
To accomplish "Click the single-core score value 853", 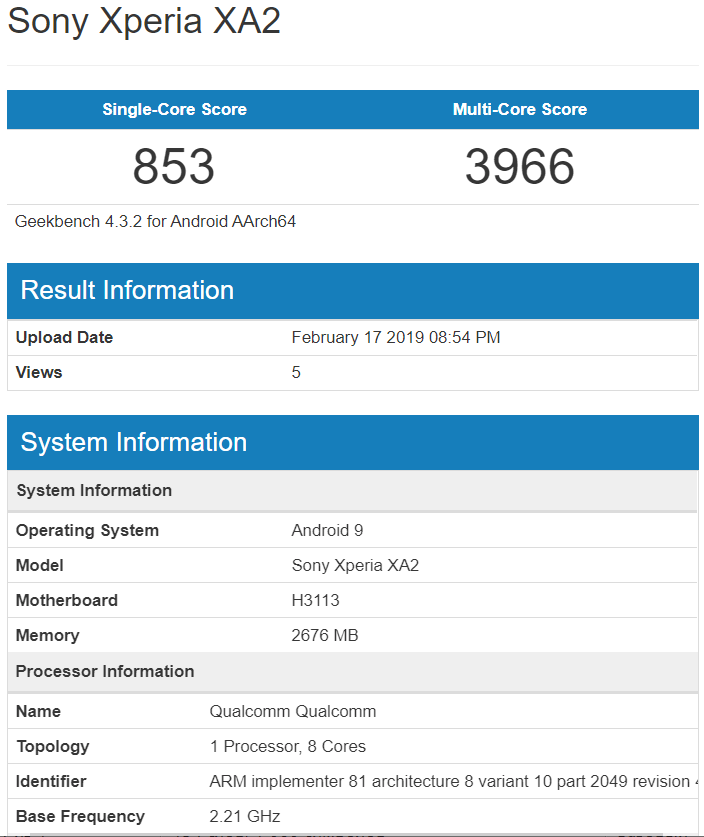I will click(x=173, y=167).
